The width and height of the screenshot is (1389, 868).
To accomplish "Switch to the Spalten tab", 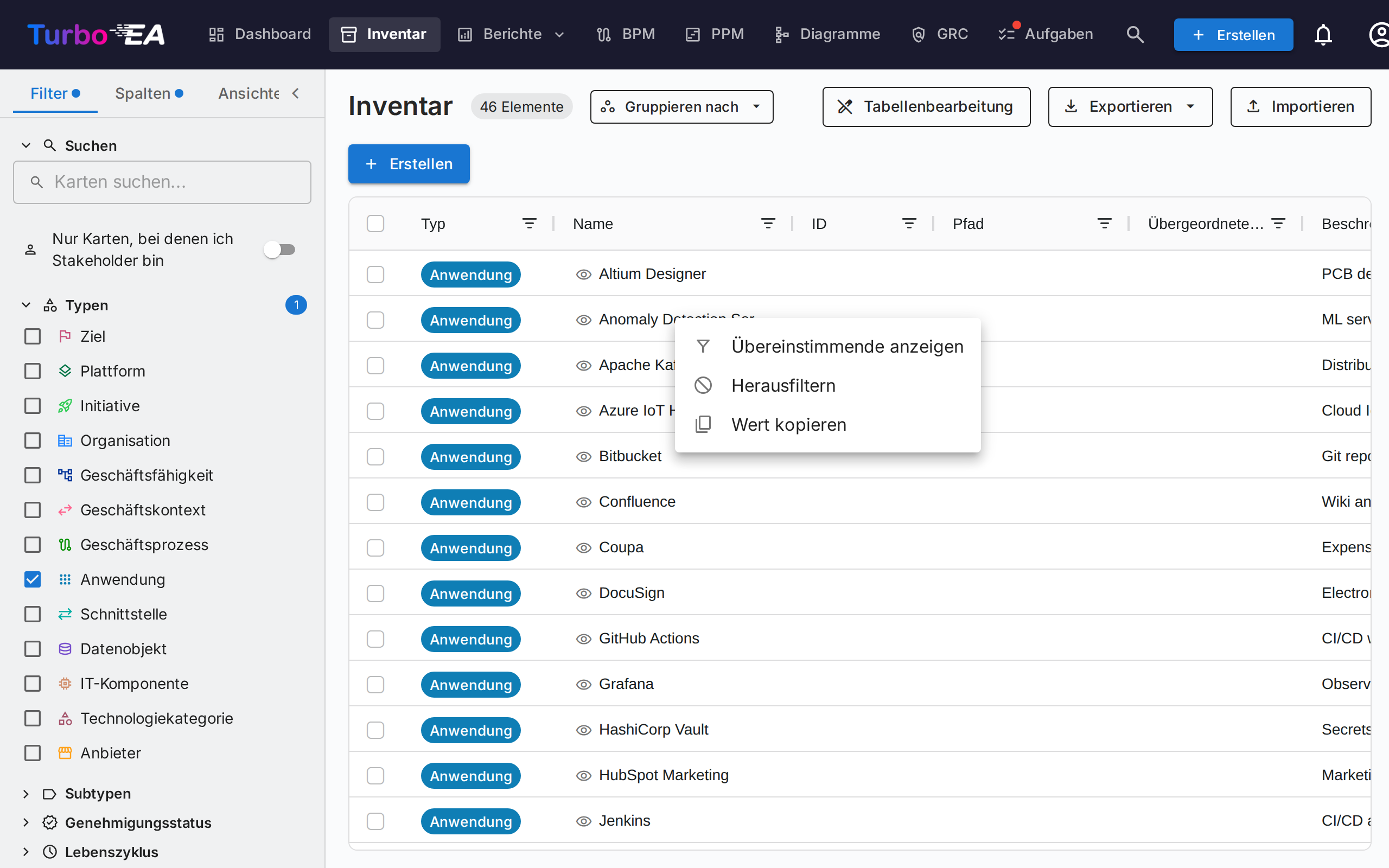I will (149, 93).
